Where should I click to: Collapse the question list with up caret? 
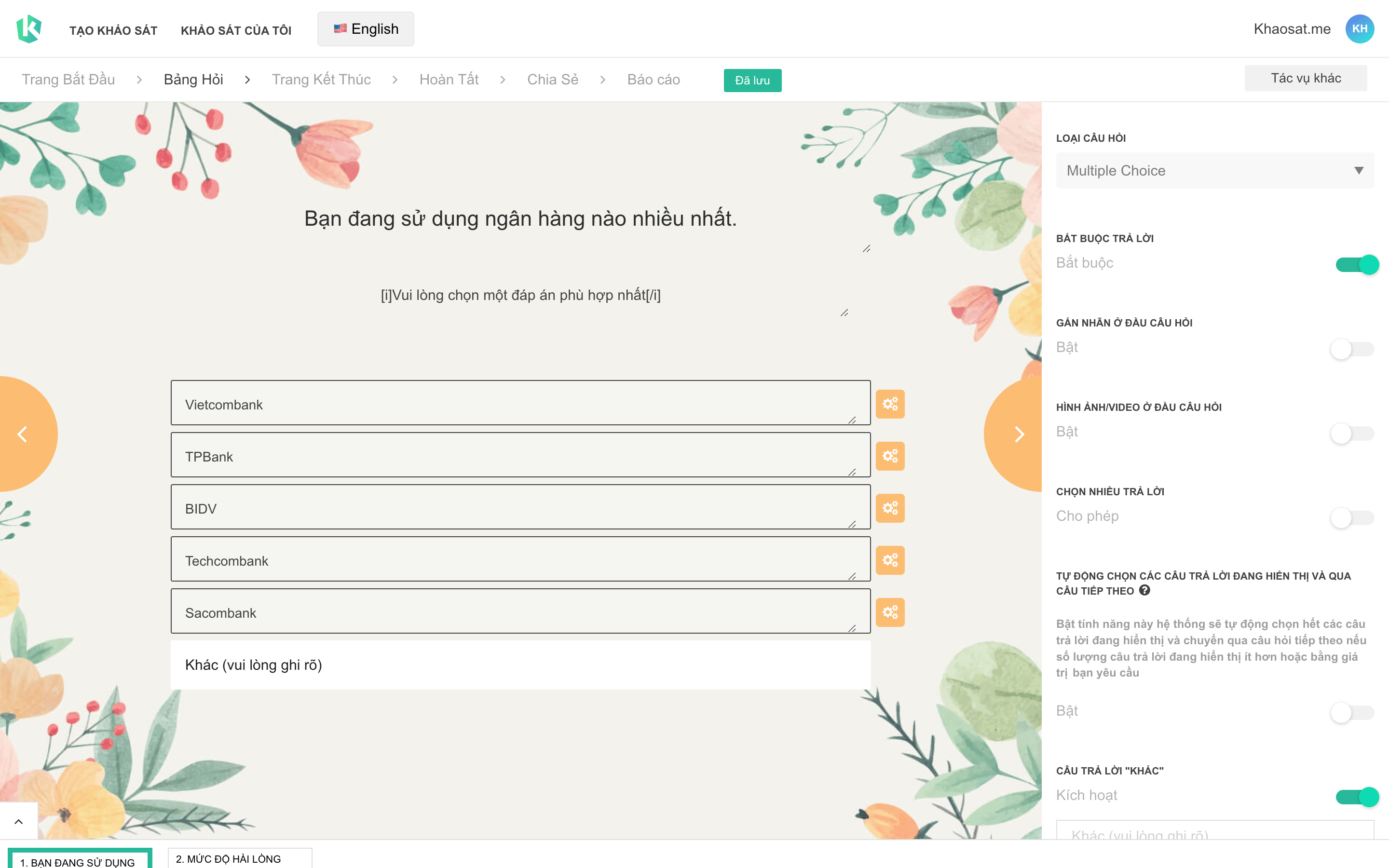click(18, 822)
